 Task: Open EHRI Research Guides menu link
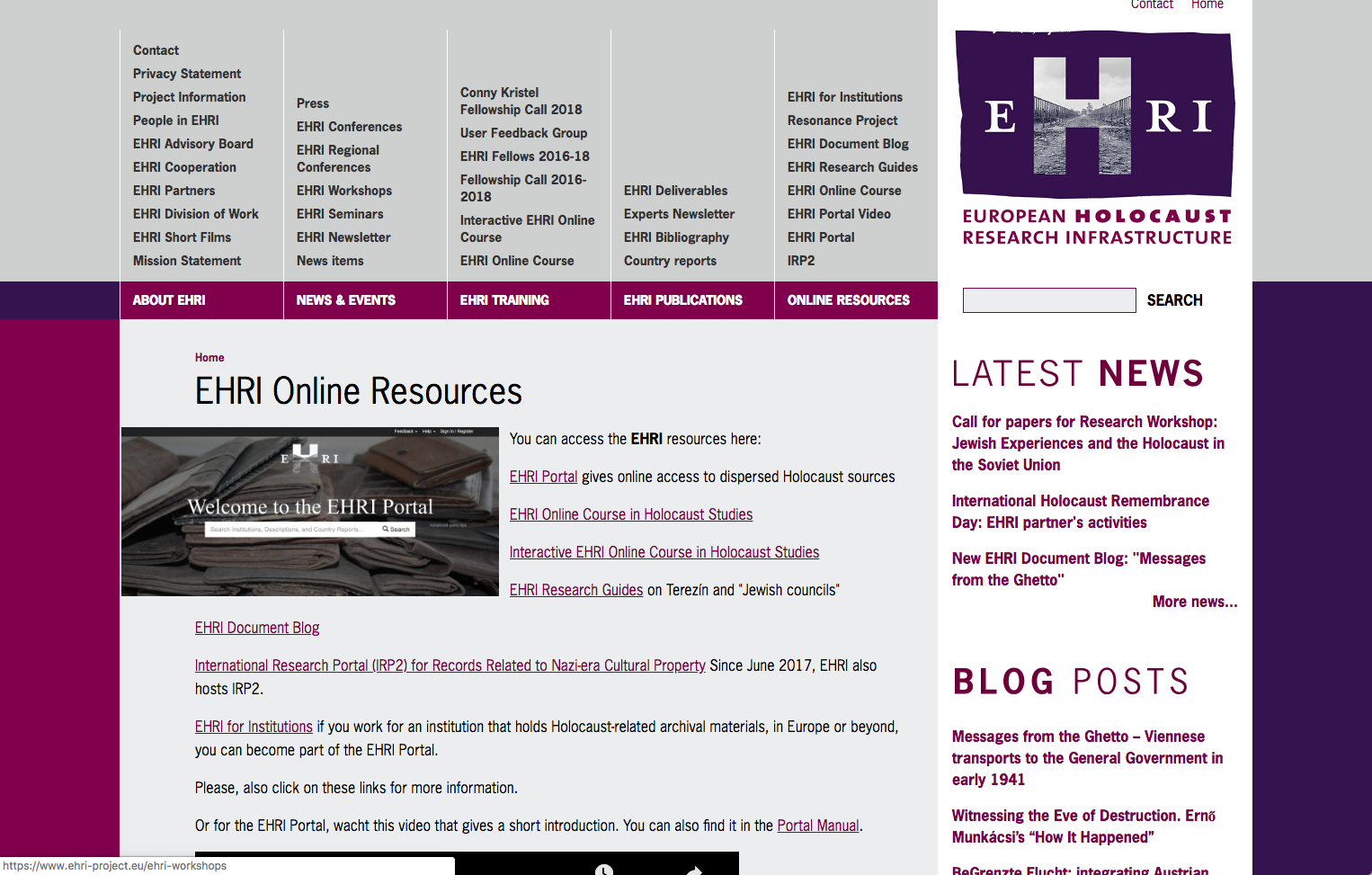[x=852, y=167]
